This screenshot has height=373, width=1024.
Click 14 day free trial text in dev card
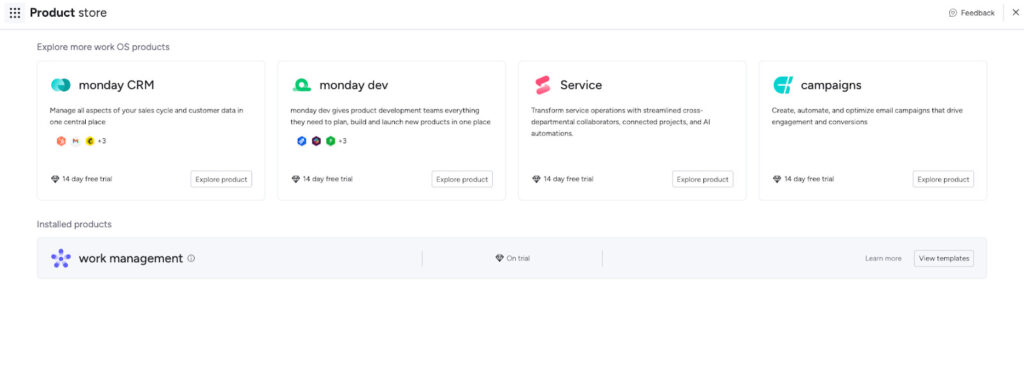click(328, 179)
